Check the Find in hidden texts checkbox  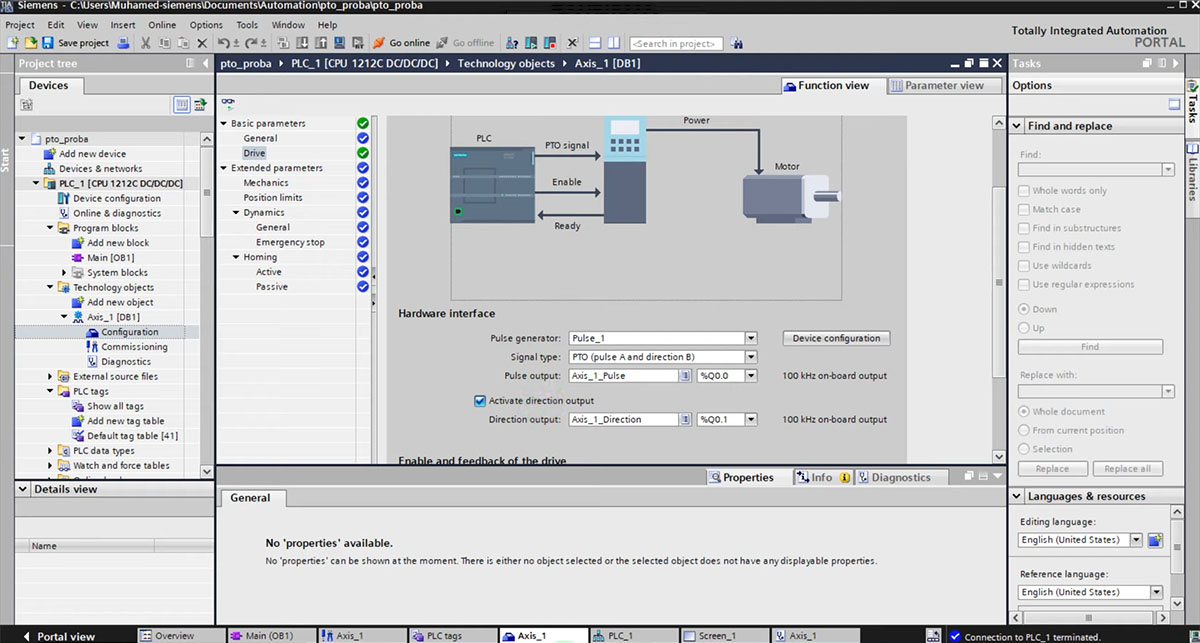pos(1024,247)
